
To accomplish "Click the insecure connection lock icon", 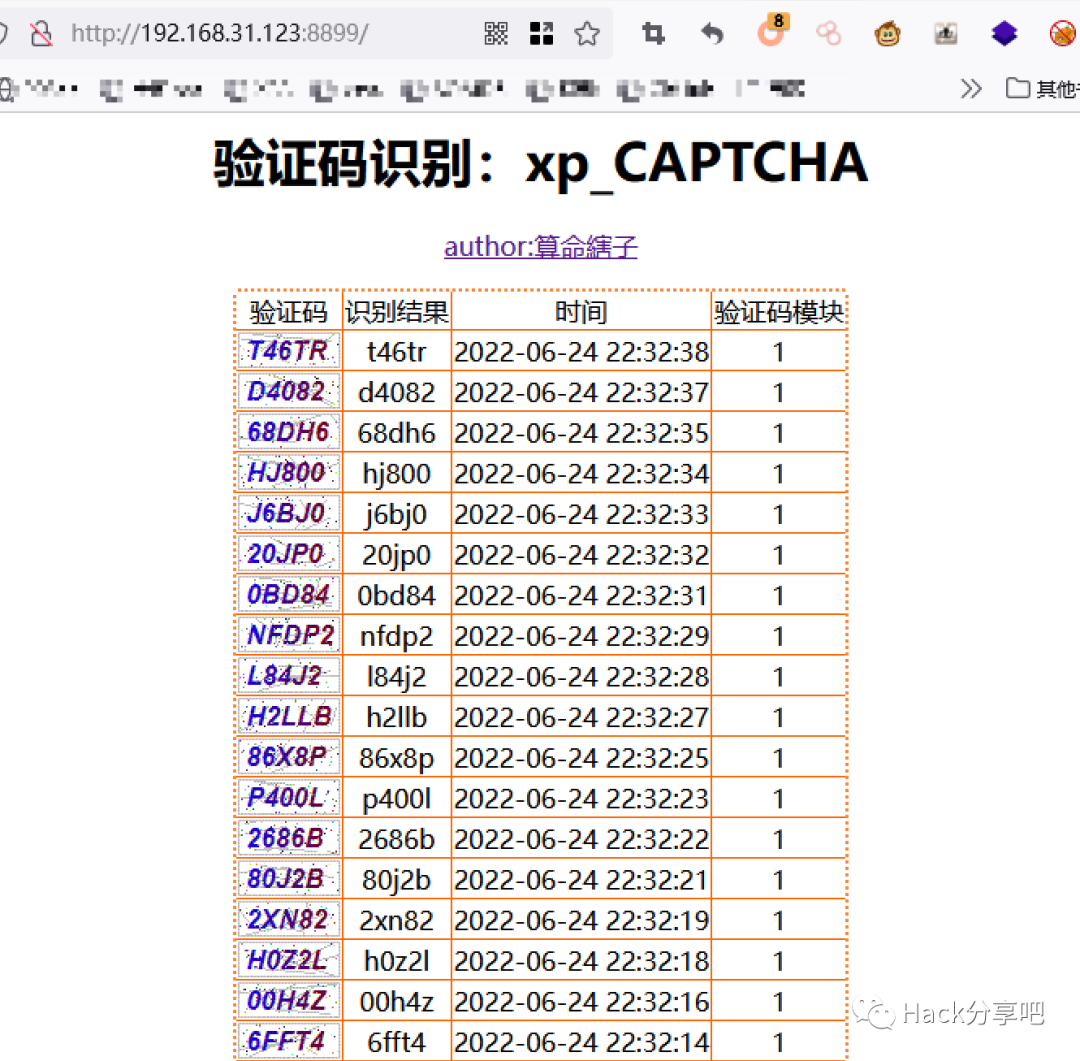I will [x=41, y=33].
